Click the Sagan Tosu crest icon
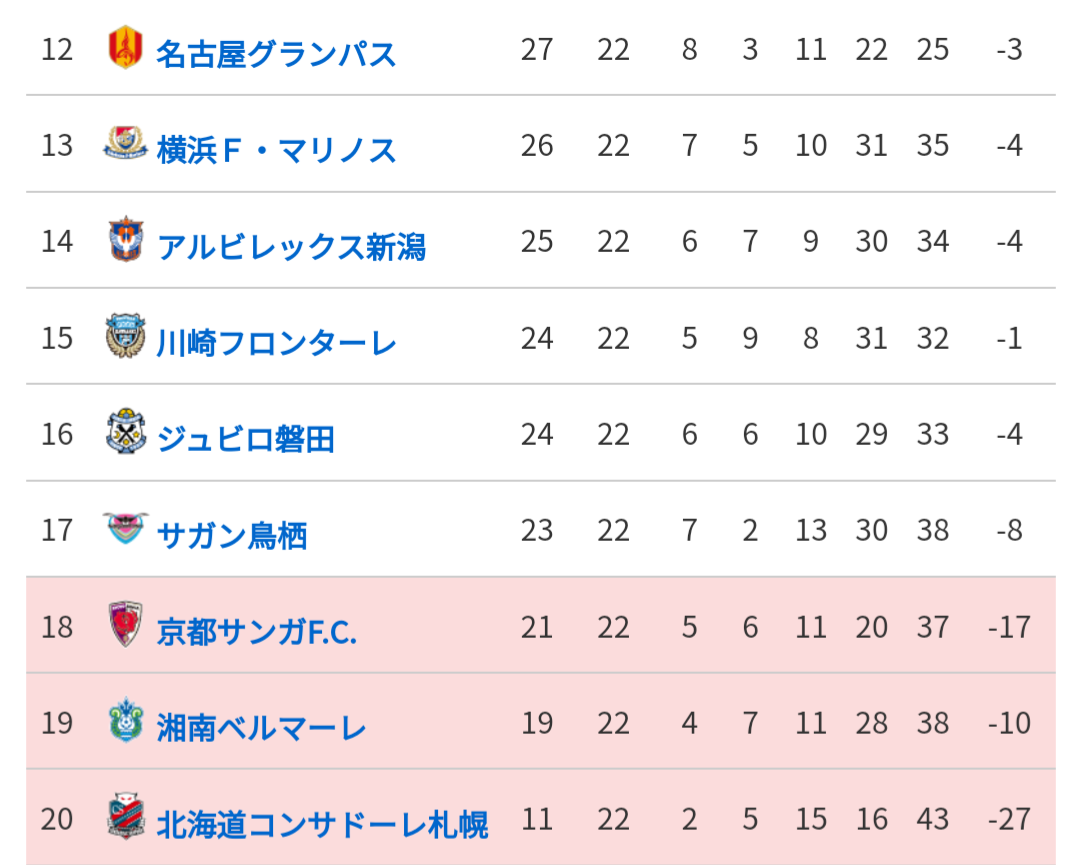The height and width of the screenshot is (865, 1080). coord(125,528)
